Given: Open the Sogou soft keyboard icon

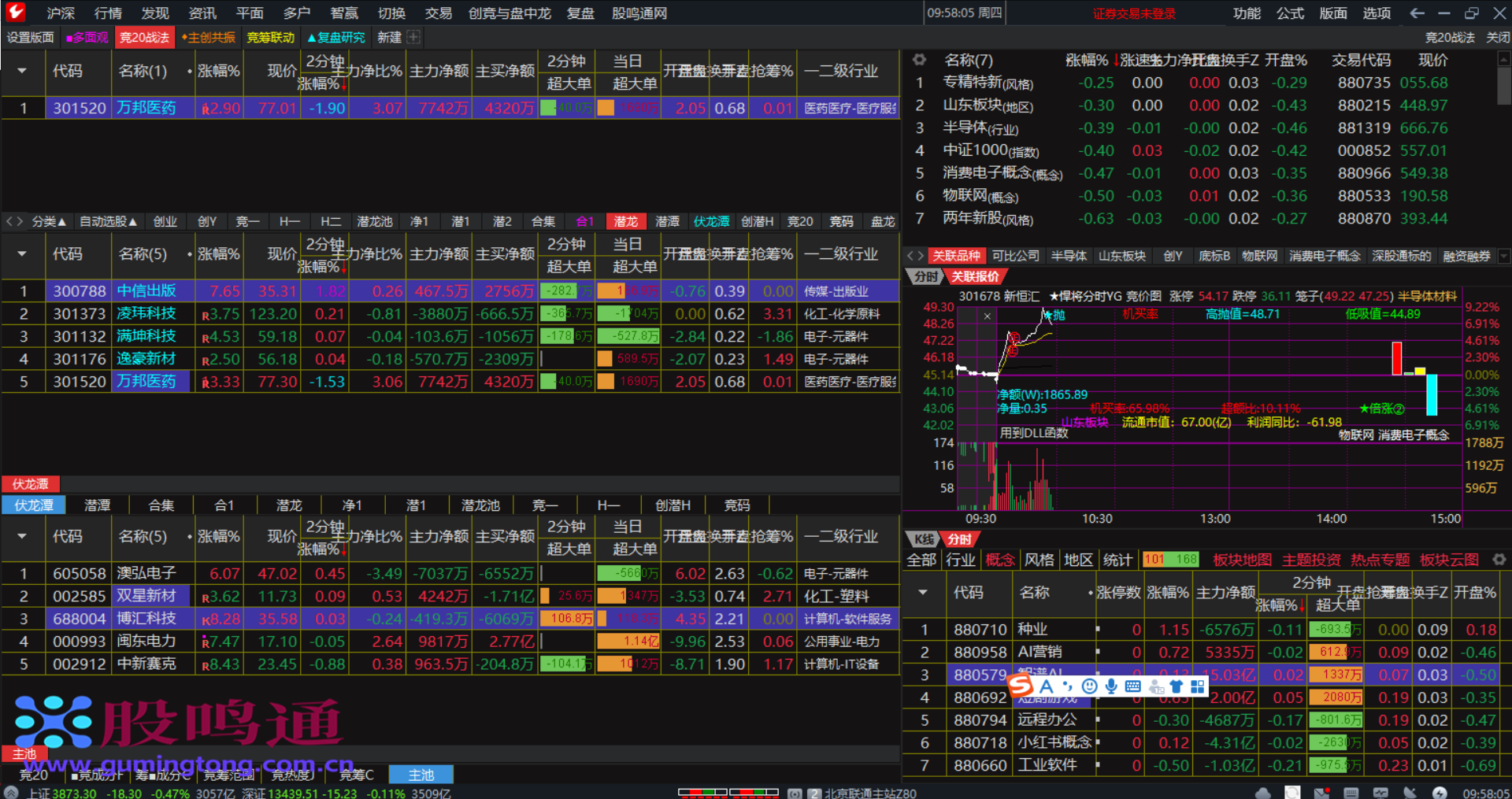Looking at the screenshot, I should click(1133, 686).
